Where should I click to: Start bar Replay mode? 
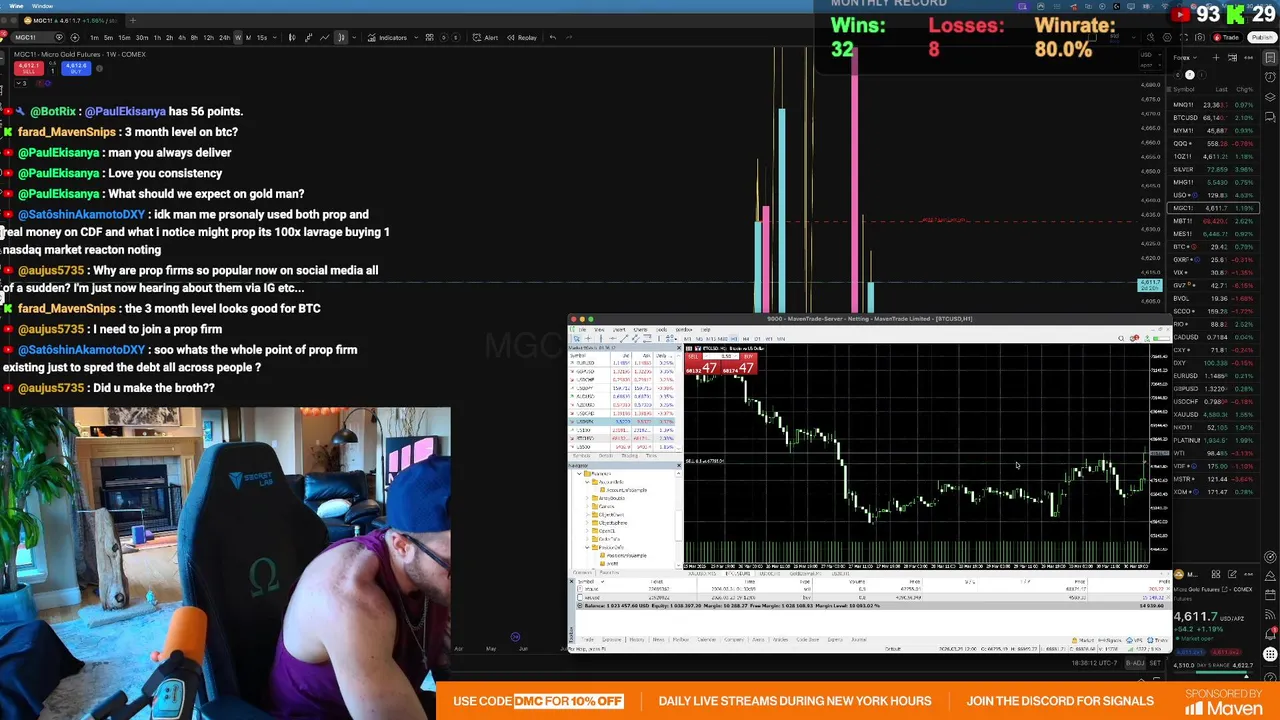click(521, 37)
